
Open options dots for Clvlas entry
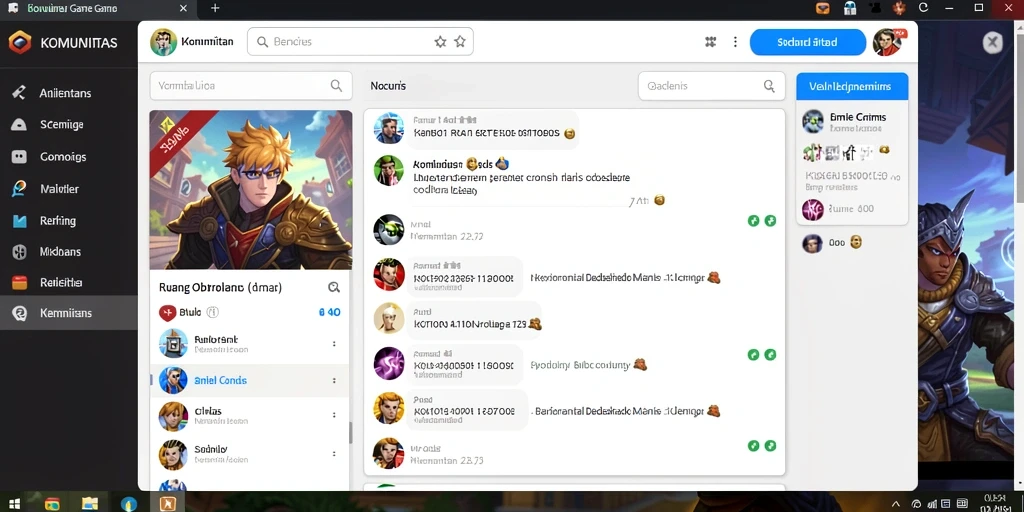point(334,415)
